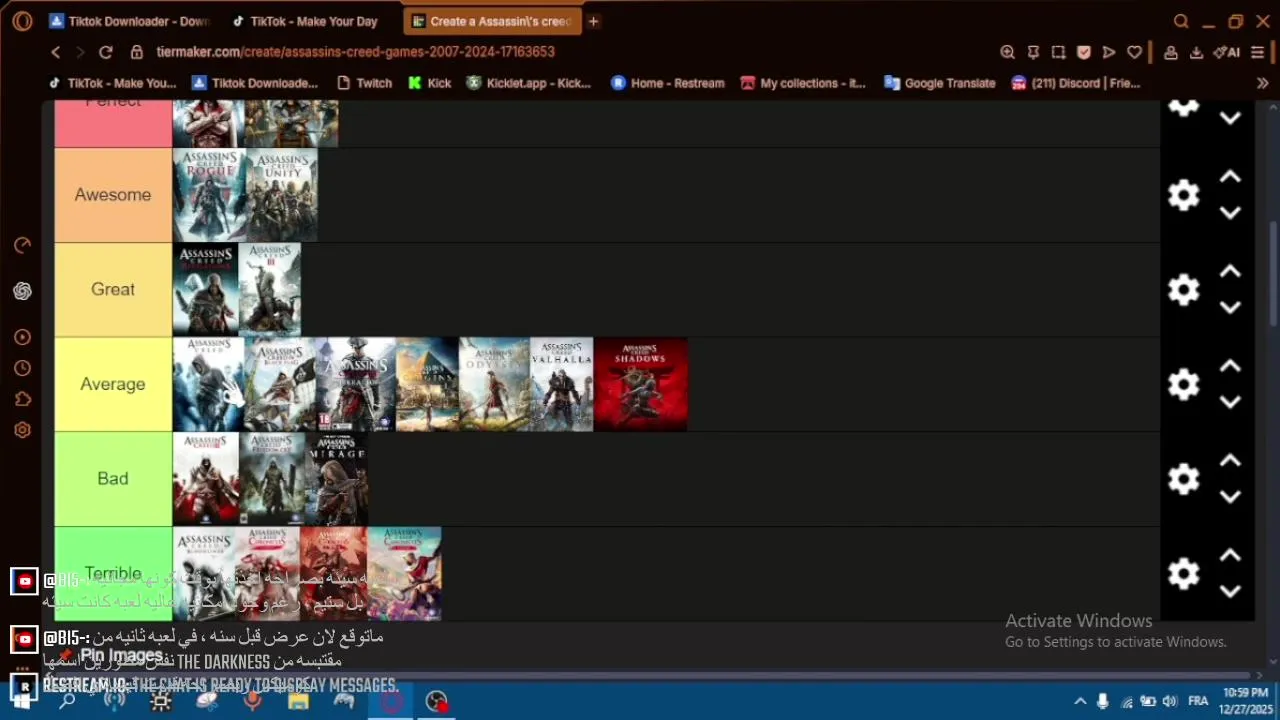The image size is (1280, 720).
Task: Move Great tier row down
Action: 1230,308
